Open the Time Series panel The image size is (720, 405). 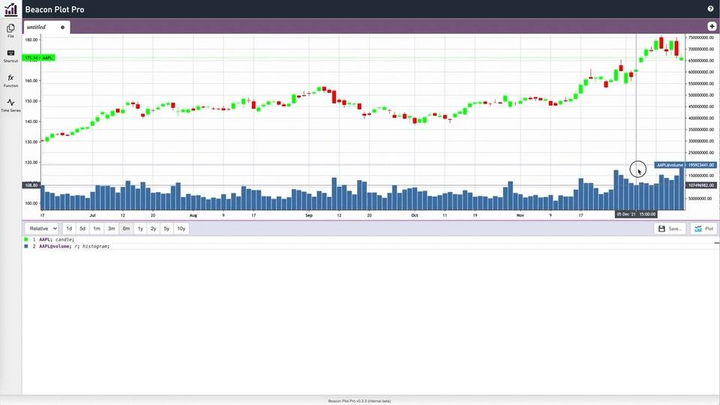pos(11,106)
